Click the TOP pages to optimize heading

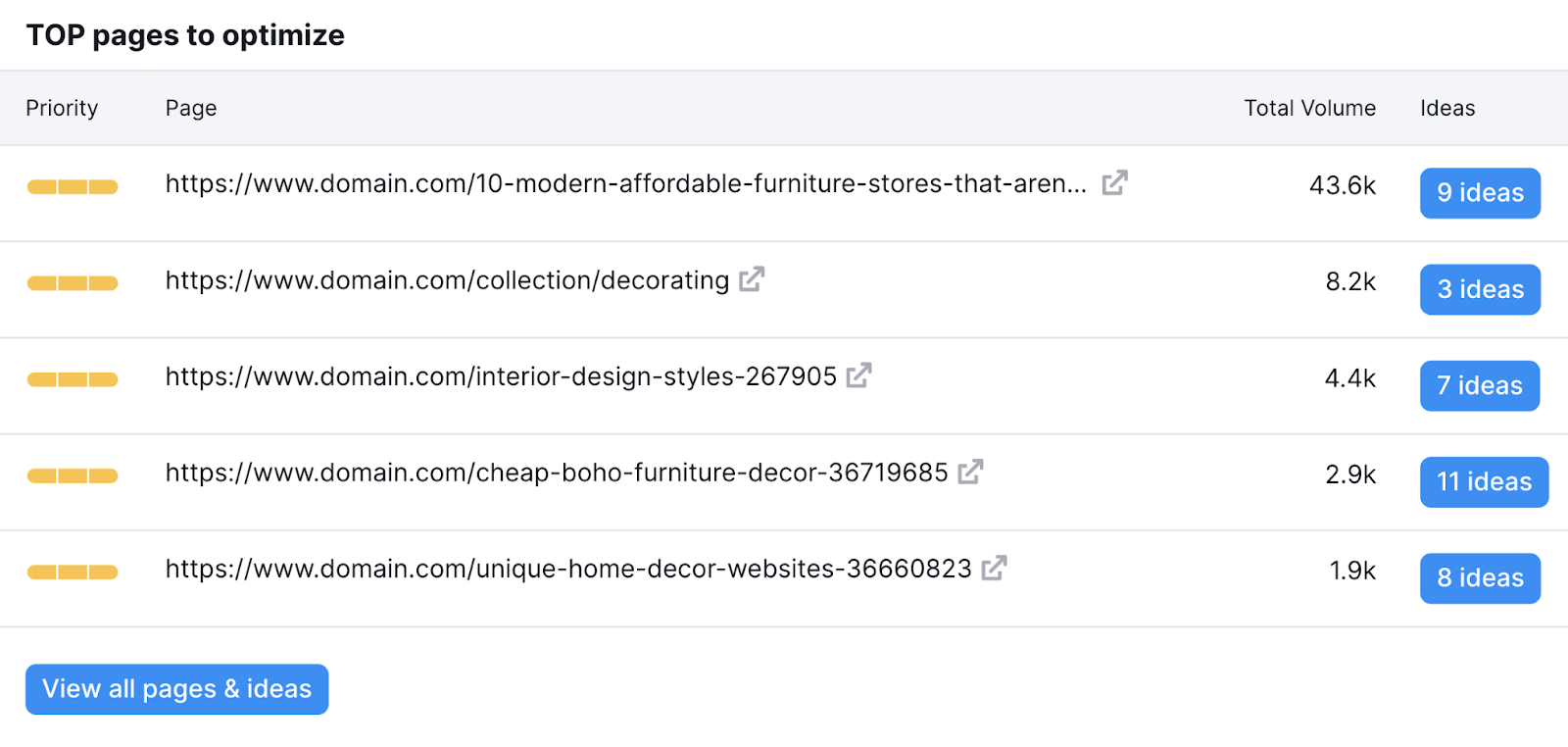(185, 35)
